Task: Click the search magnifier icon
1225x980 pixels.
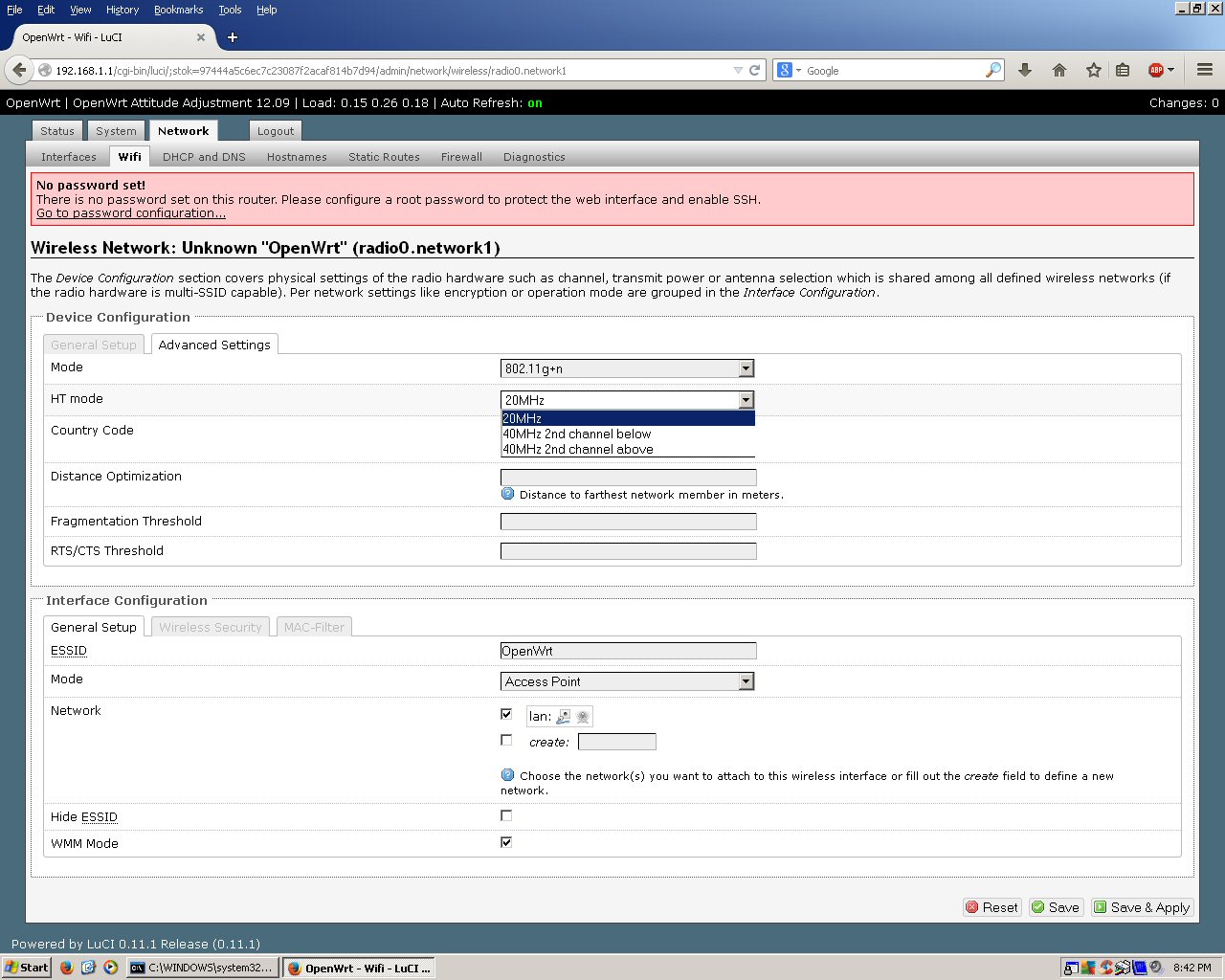Action: (993, 70)
